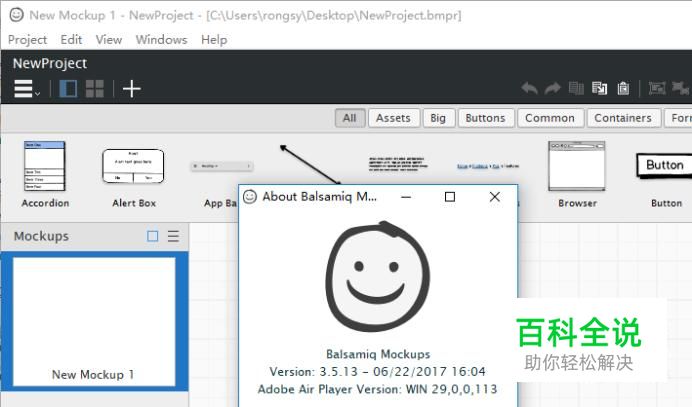The width and height of the screenshot is (692, 407).
Task: Maximize the About Balsamiq dialog
Action: [450, 197]
